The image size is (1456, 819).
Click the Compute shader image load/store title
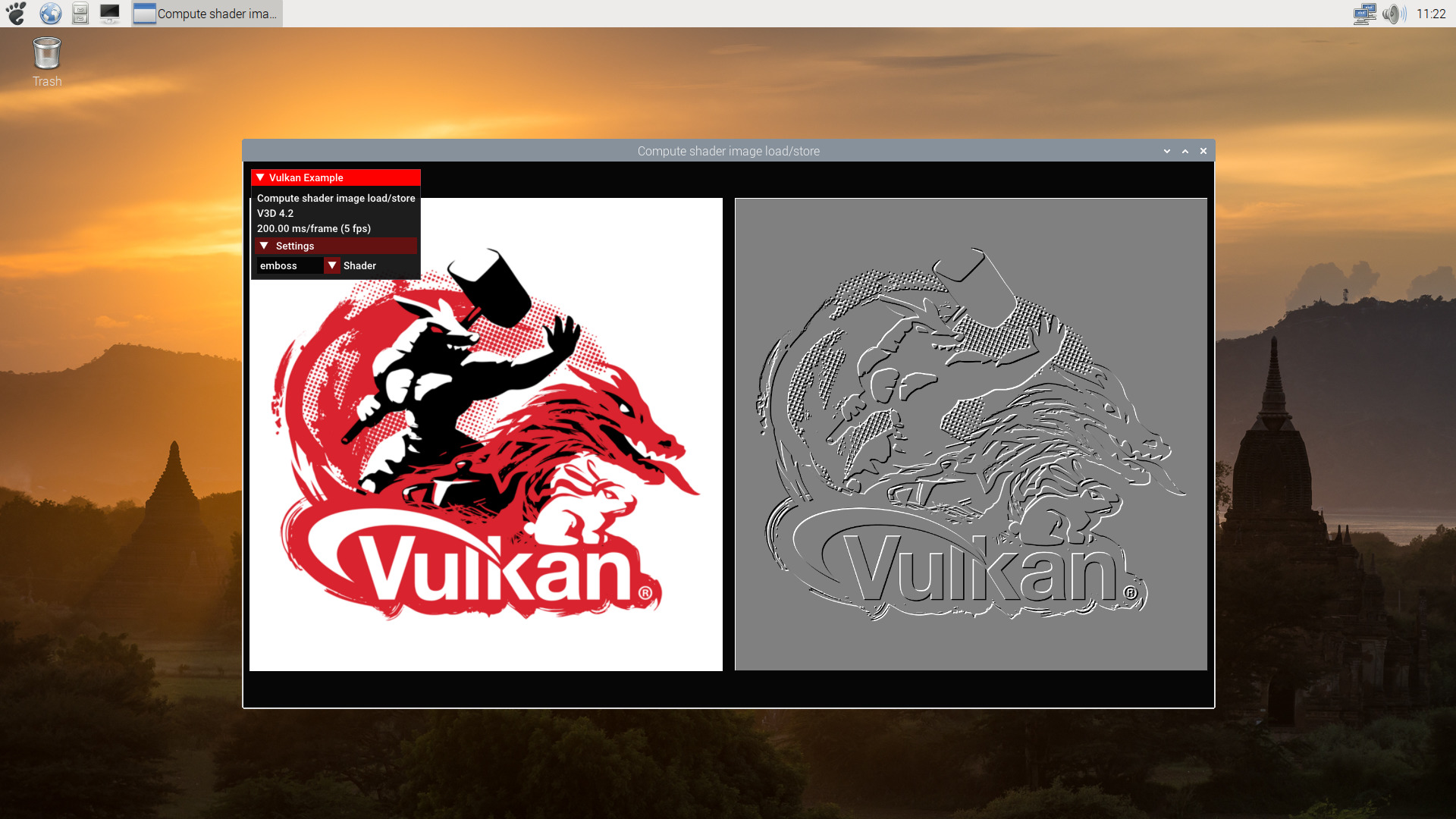(x=728, y=151)
